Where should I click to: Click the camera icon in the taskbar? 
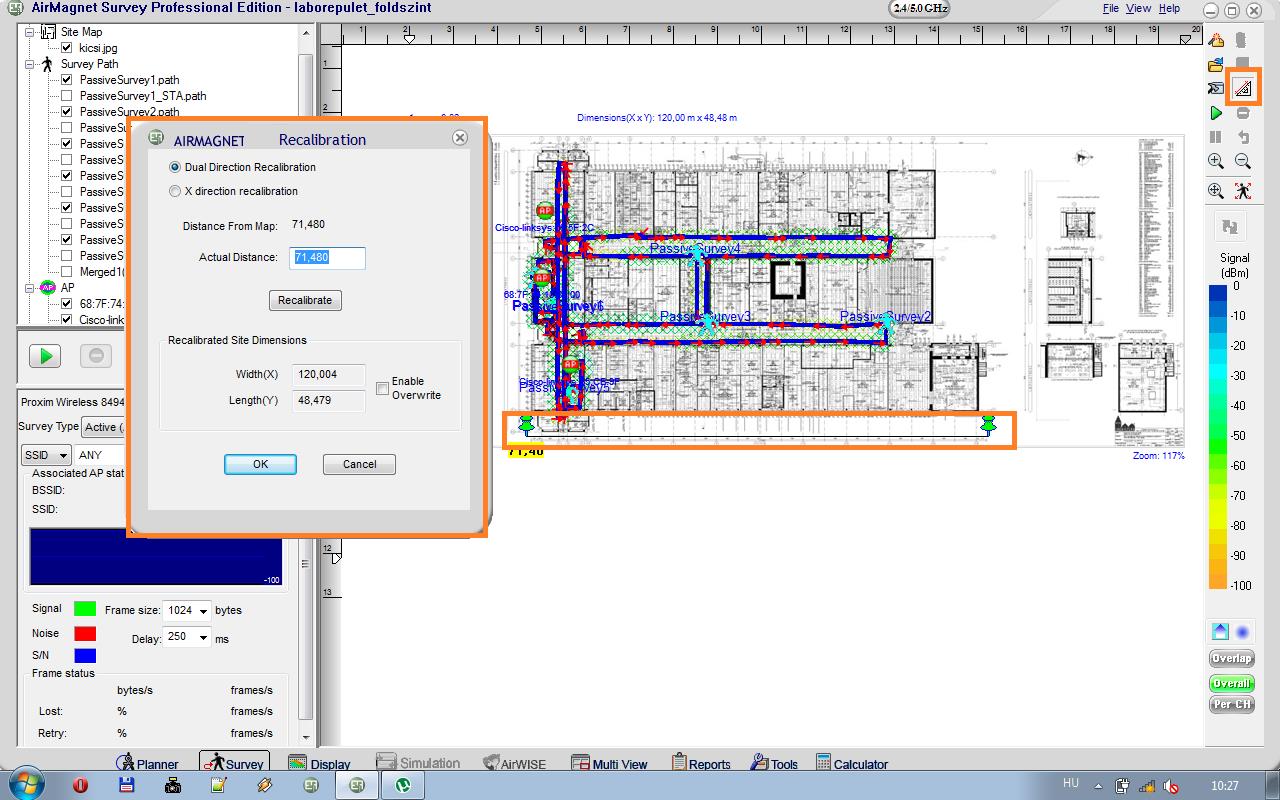pos(173,785)
